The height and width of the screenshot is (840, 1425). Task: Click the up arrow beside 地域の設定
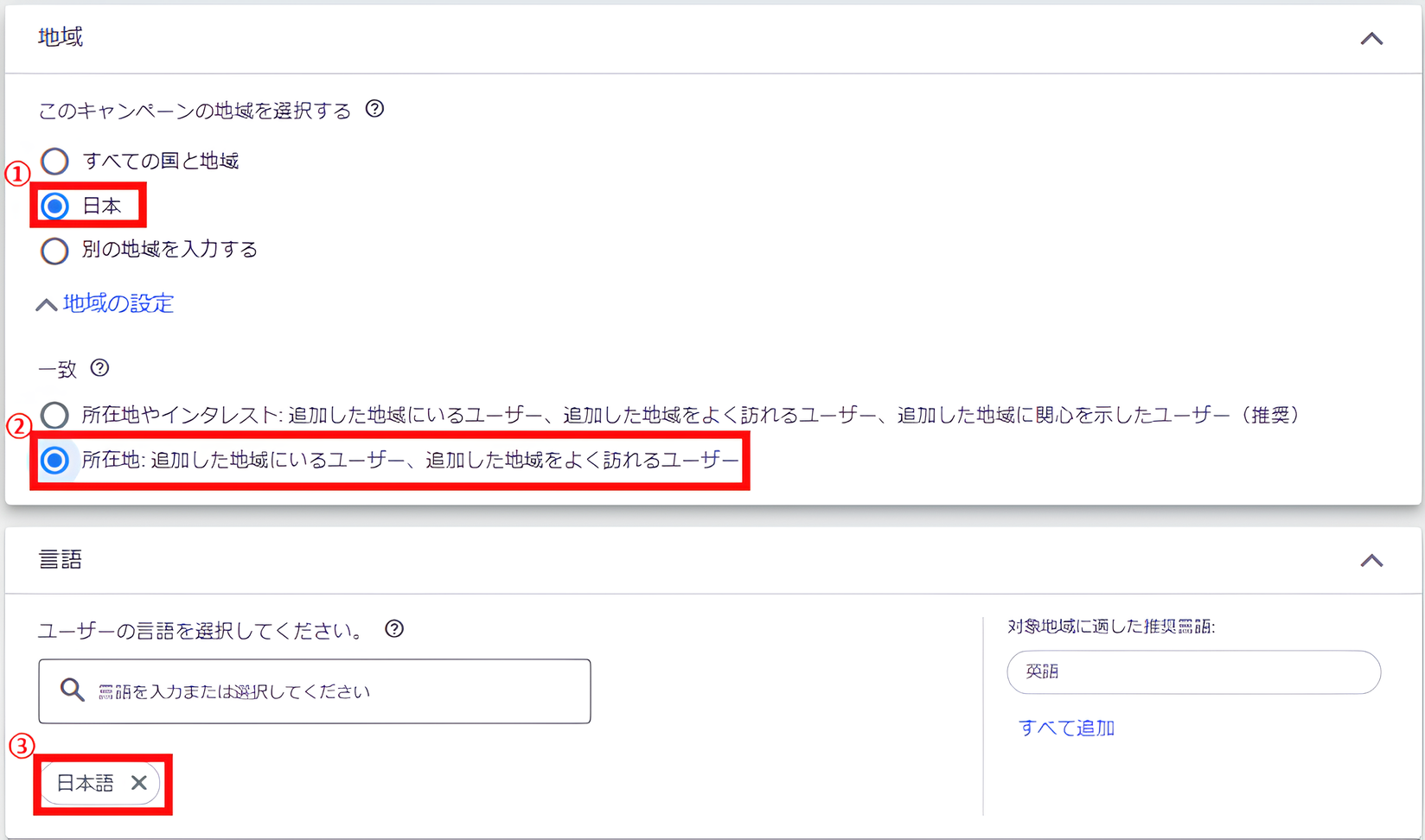coord(46,304)
